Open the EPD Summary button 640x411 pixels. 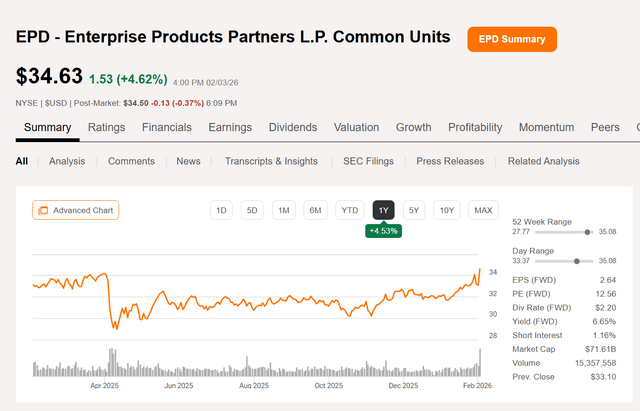tap(512, 40)
